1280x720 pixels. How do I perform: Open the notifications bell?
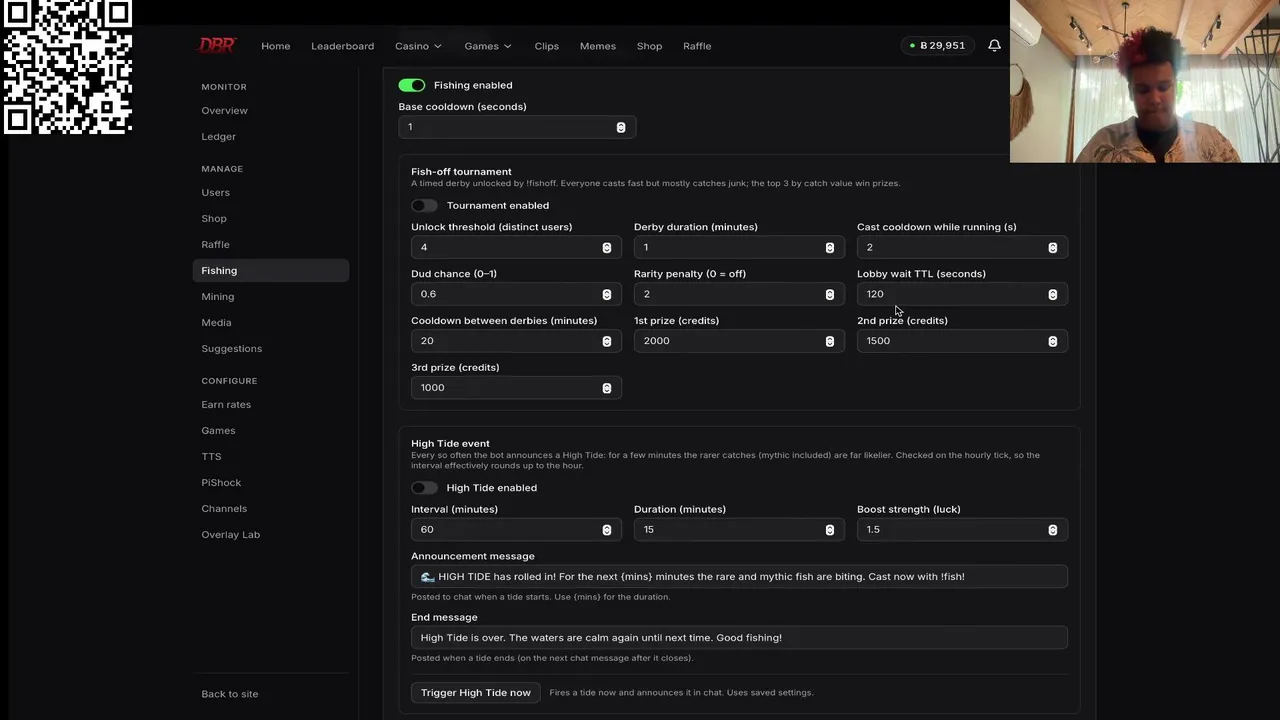coord(994,45)
